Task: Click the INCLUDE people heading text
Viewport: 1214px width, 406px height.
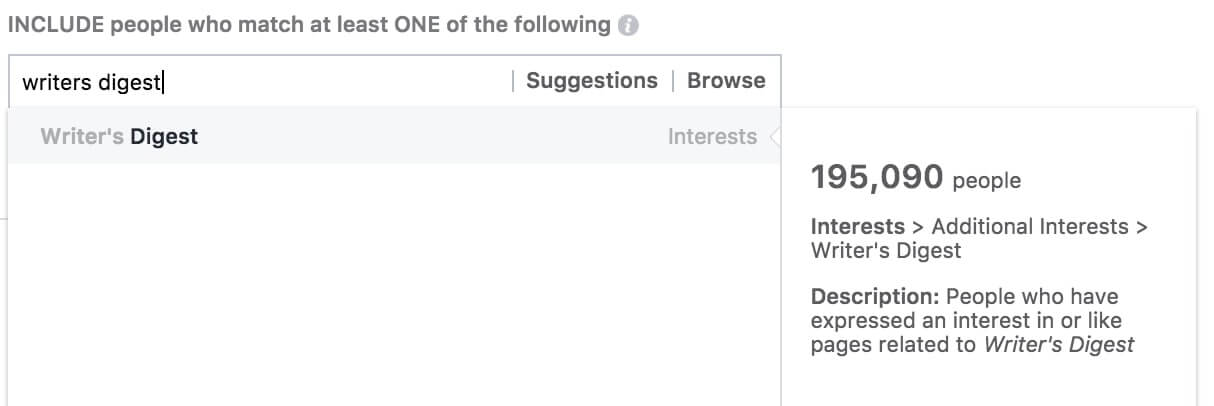Action: tap(309, 25)
